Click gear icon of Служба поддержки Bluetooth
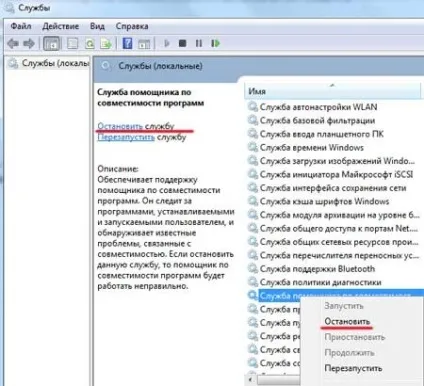 pos(253,269)
